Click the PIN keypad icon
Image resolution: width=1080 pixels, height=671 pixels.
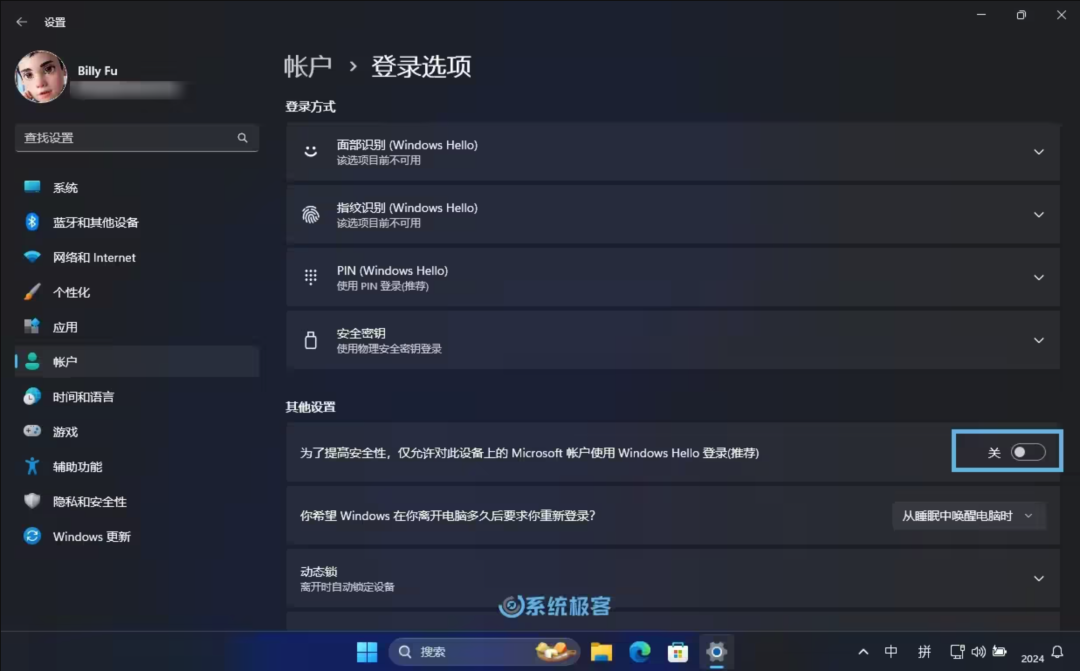311,277
